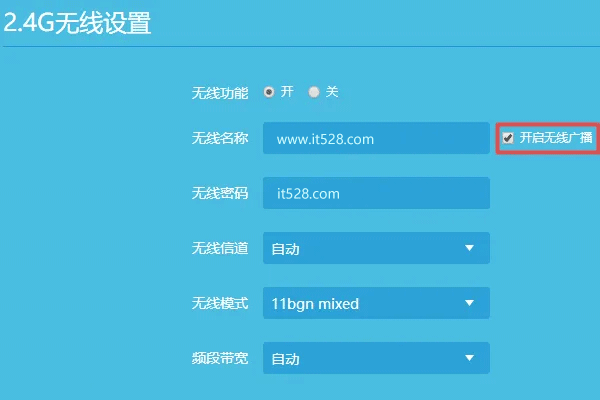Toggle the 开启无线广播 checkbox
This screenshot has height=400, width=600.
[508, 138]
